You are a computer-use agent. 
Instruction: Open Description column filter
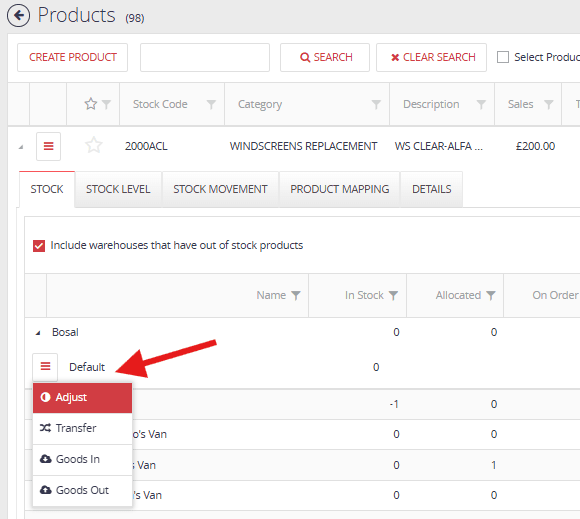point(481,105)
